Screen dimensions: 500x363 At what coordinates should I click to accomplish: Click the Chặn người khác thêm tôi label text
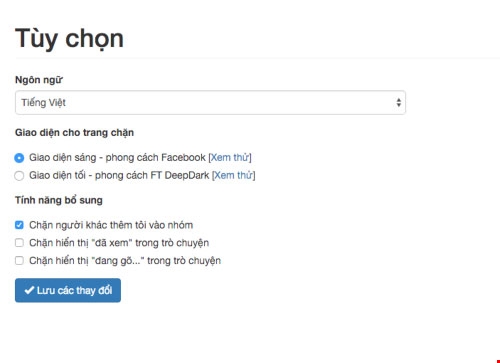111,225
